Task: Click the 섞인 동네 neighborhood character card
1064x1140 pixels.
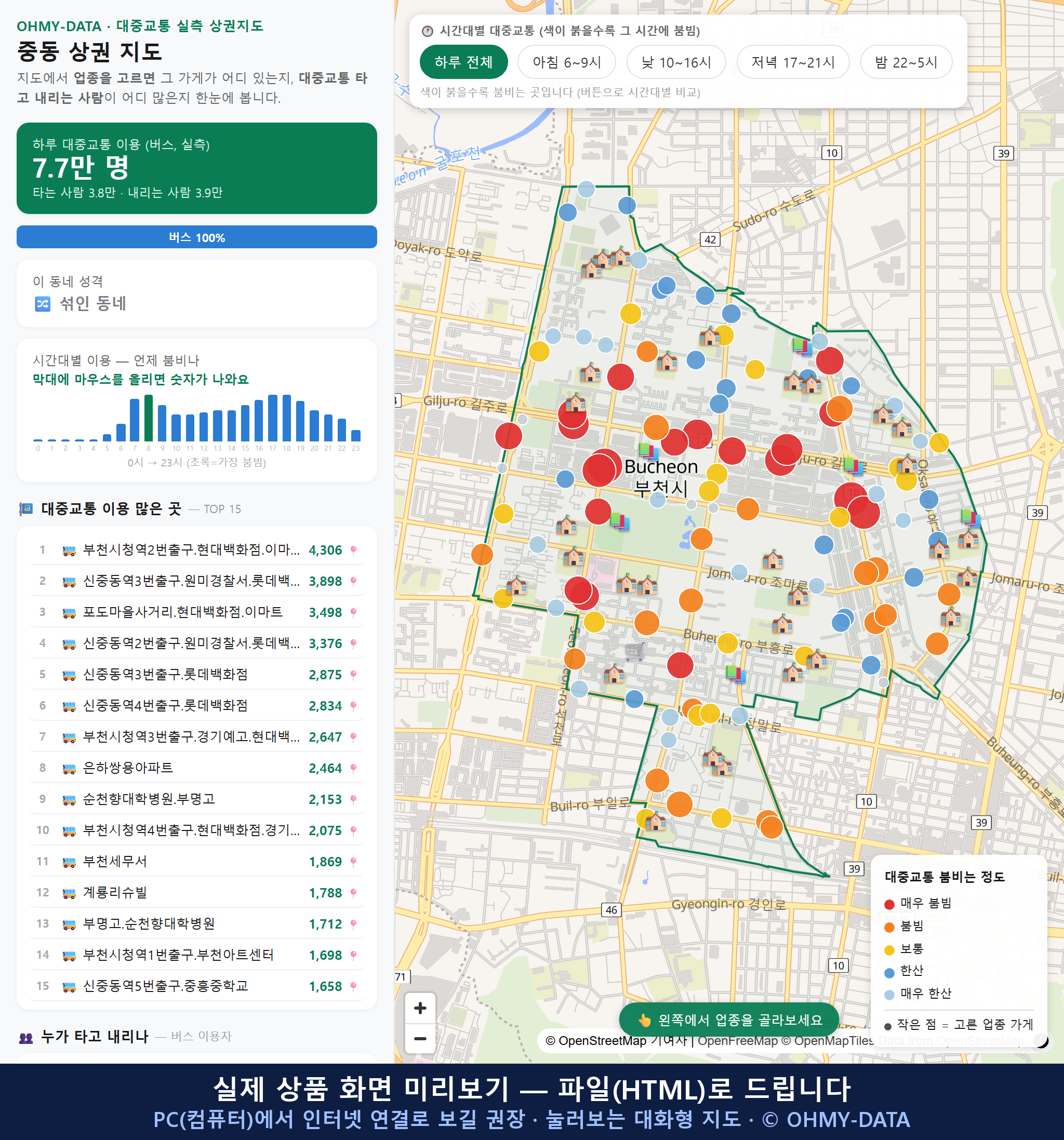Action: coord(197,293)
